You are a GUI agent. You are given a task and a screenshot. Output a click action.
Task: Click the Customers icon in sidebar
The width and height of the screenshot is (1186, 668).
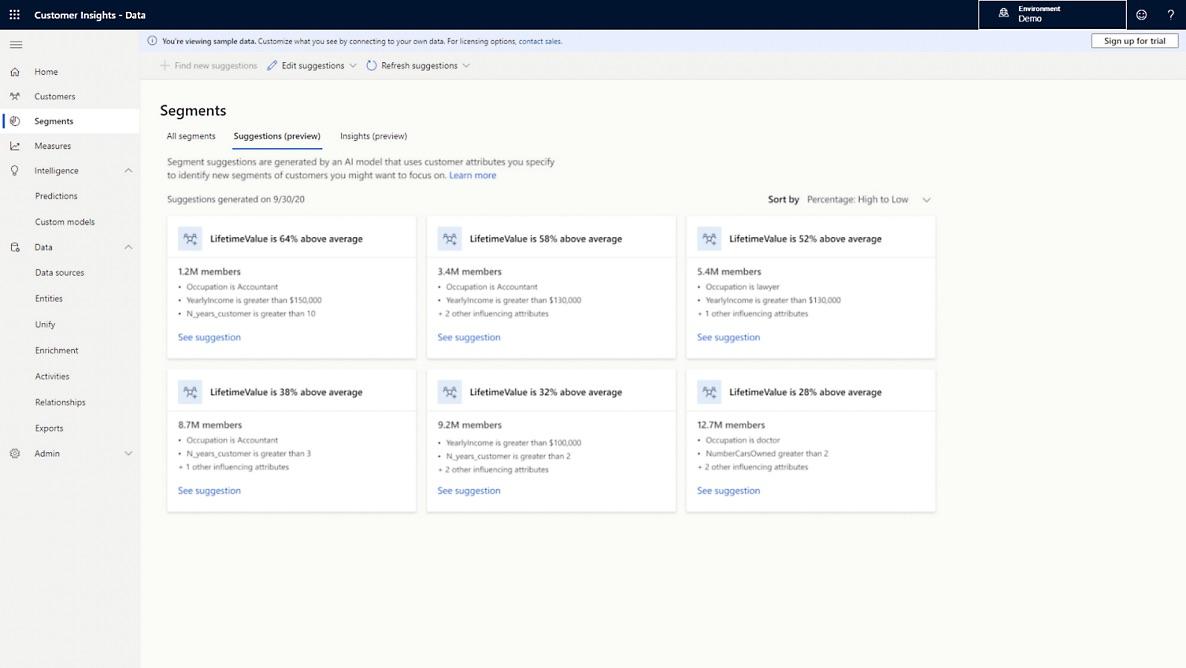[15, 97]
